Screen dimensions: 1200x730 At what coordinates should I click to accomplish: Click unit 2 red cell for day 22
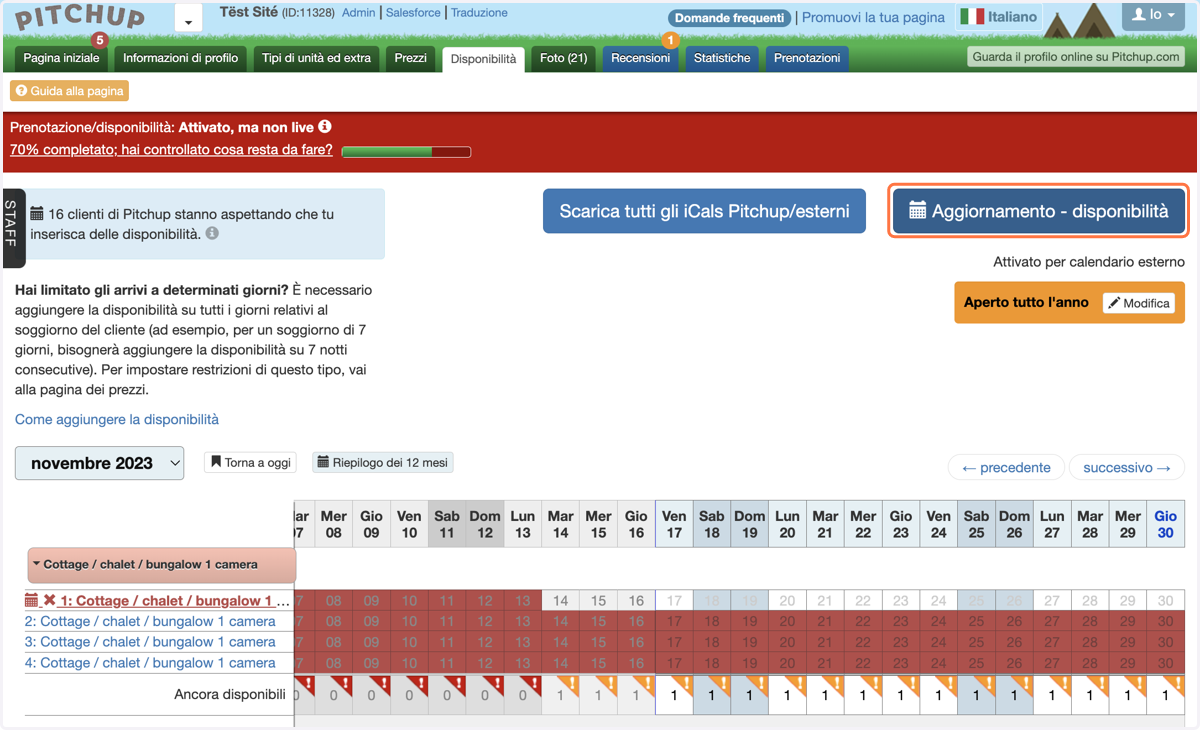(863, 622)
